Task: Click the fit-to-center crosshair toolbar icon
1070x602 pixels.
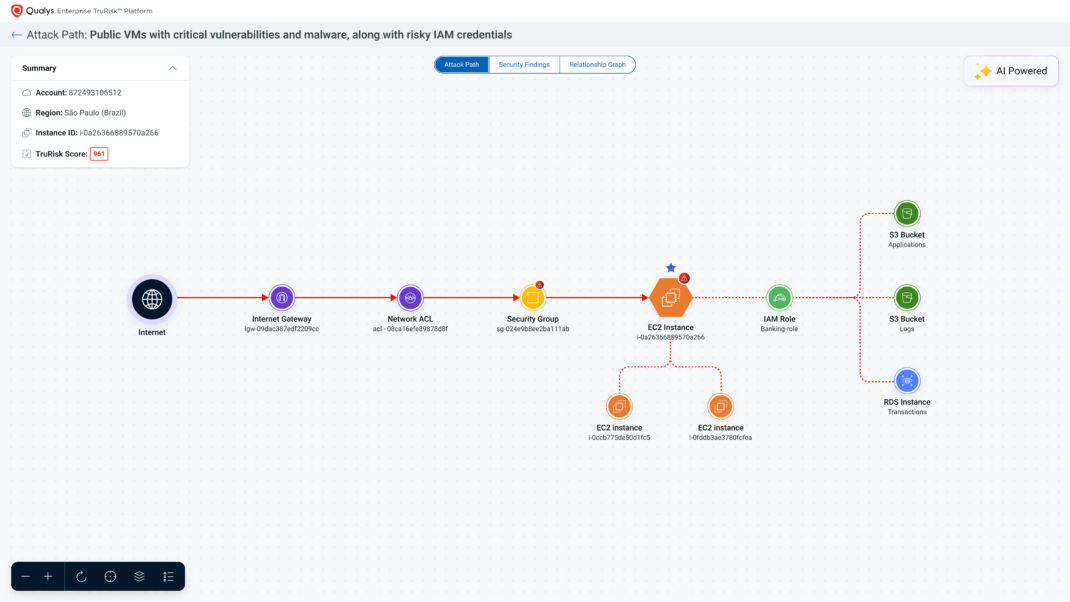Action: (x=109, y=576)
